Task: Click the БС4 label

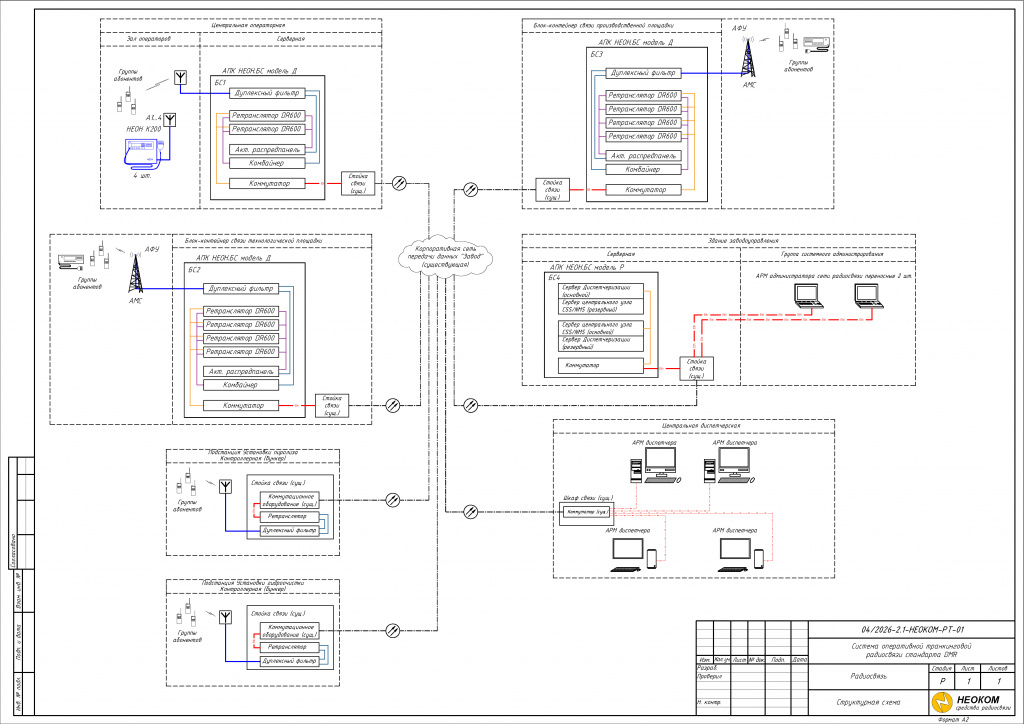Action: coord(554,277)
